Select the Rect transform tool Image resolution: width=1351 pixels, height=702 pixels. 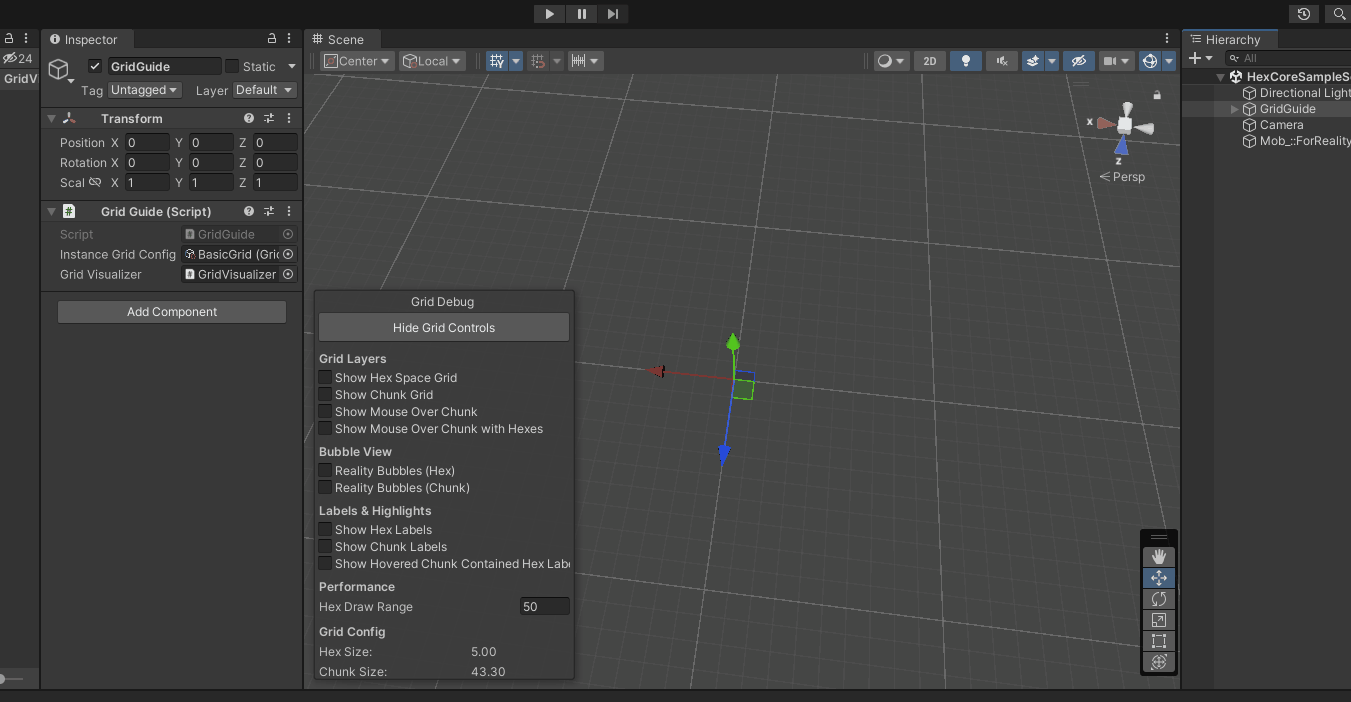1159,641
